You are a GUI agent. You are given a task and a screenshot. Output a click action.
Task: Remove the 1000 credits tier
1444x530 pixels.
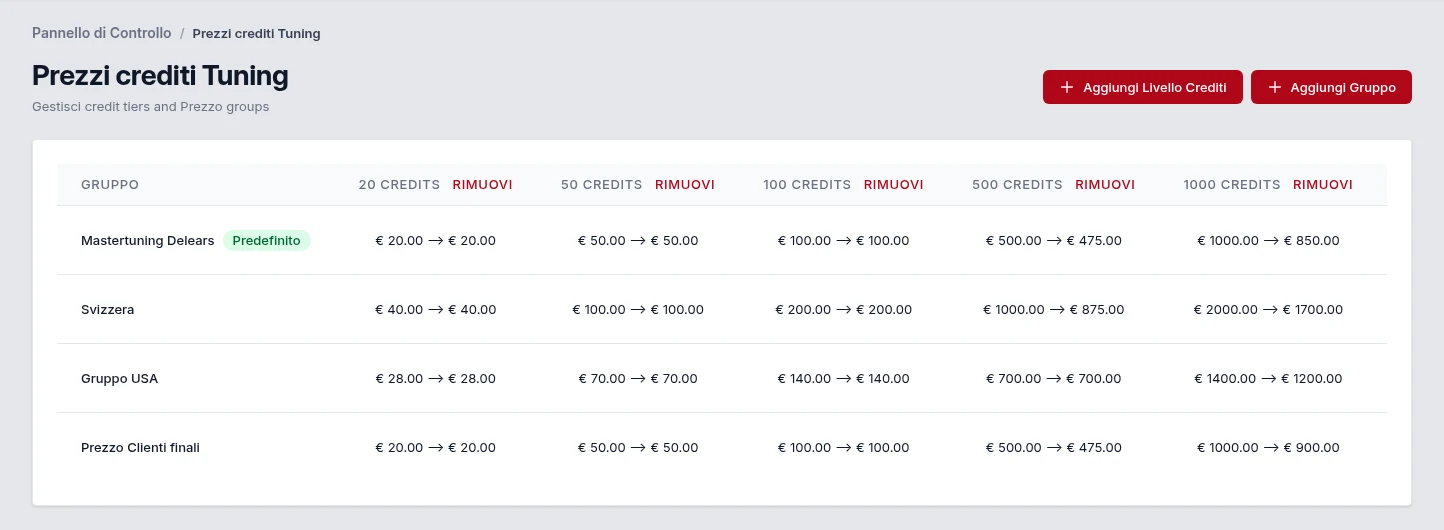[1323, 185]
